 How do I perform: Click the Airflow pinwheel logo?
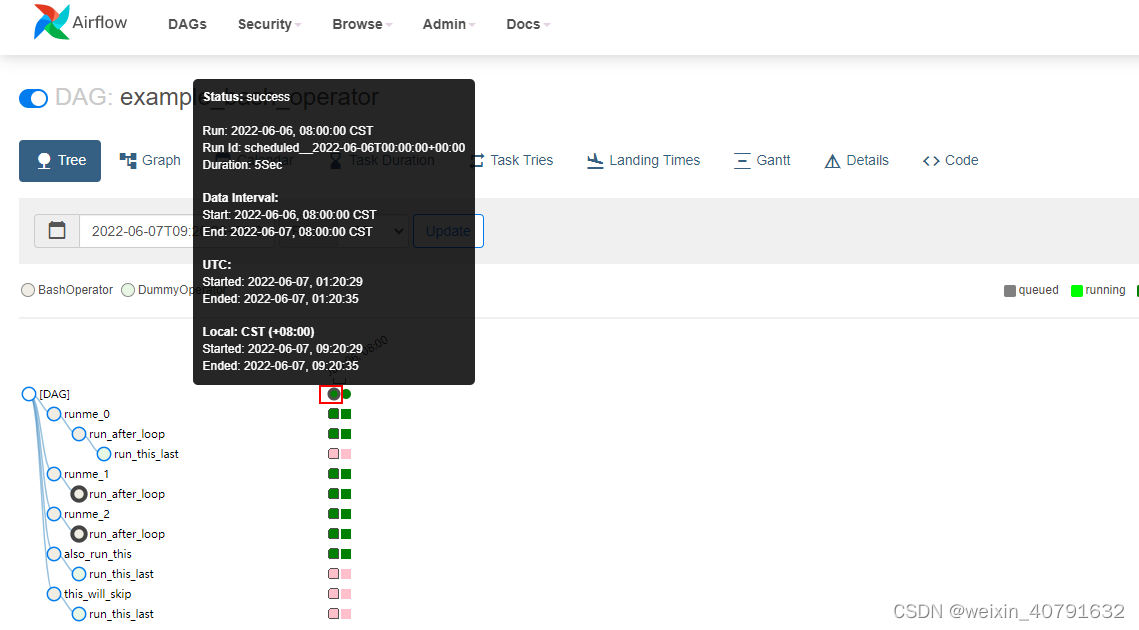click(52, 22)
